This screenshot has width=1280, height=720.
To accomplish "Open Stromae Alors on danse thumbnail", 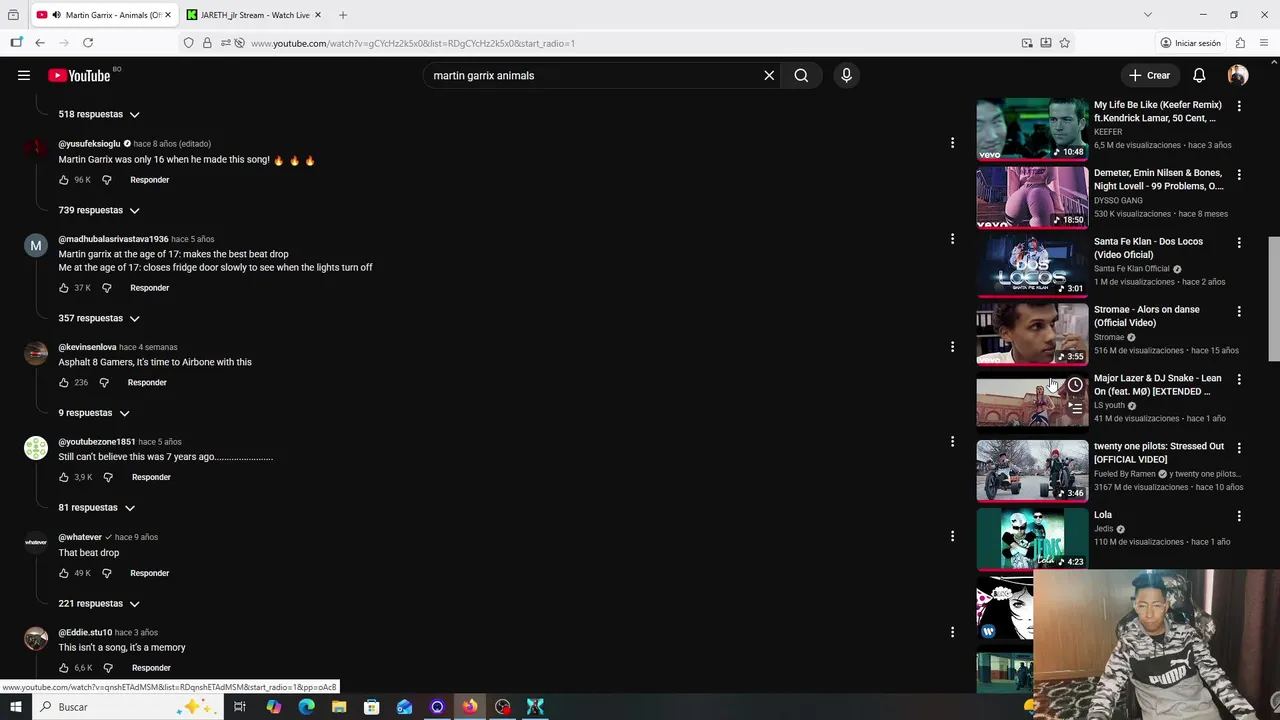I will click(1032, 334).
